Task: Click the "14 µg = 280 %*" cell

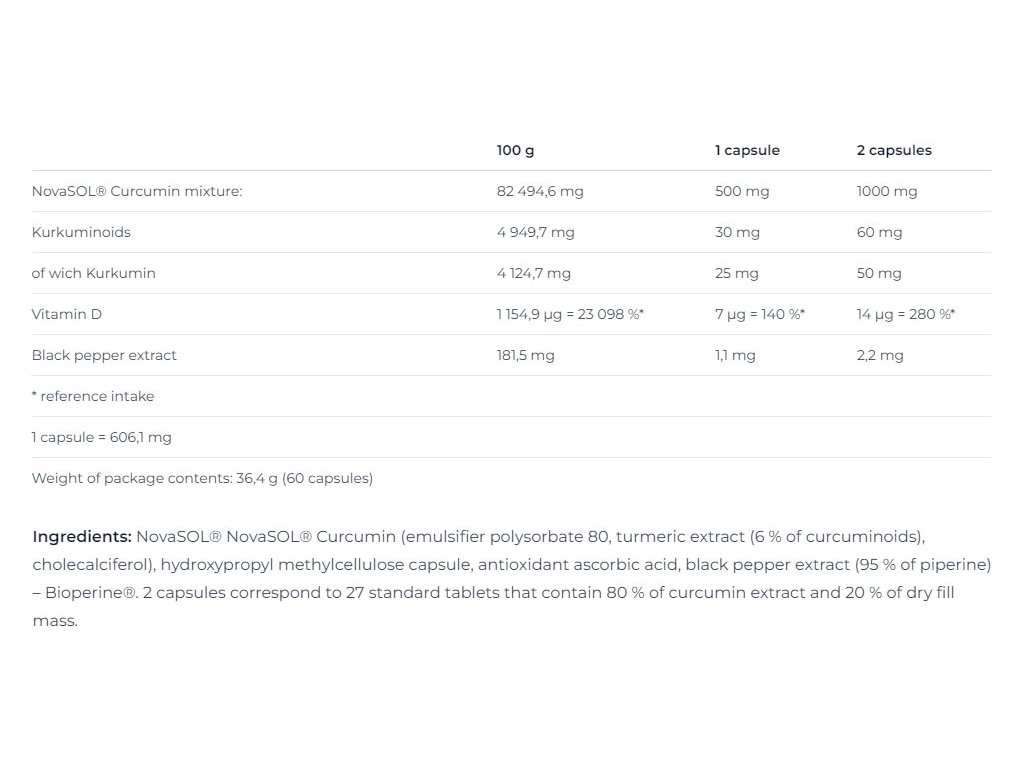Action: (x=905, y=314)
